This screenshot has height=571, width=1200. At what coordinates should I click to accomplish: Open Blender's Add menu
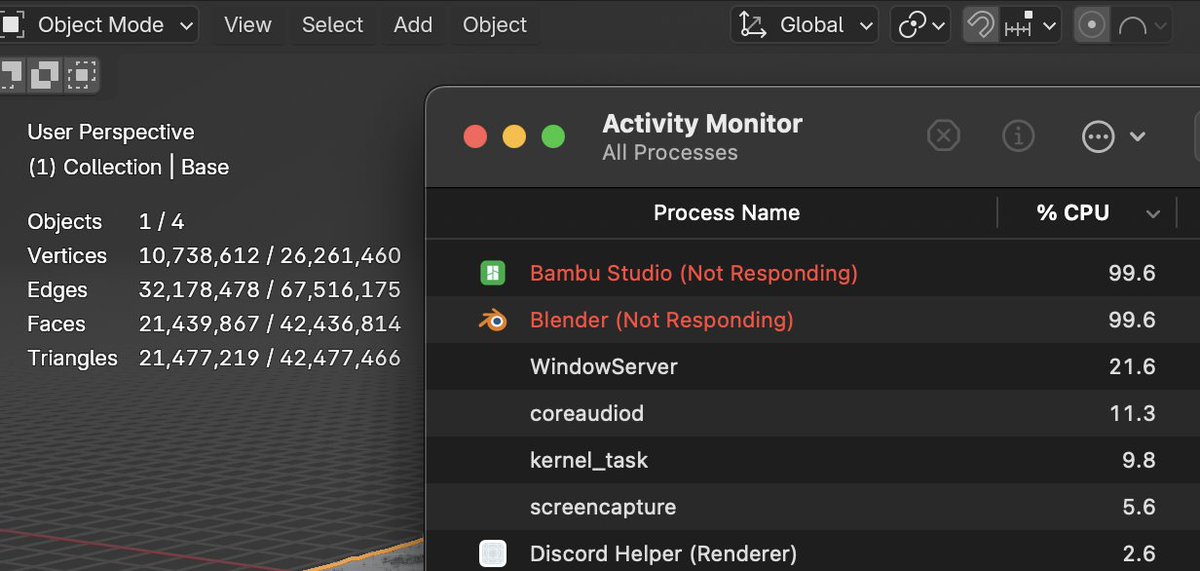(413, 25)
